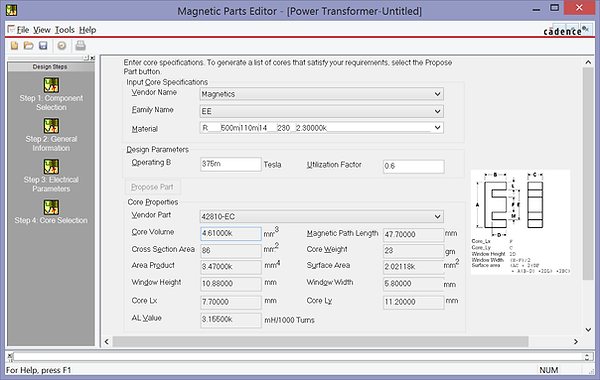Click the 'For Help, press F1' status text
This screenshot has width=600, height=380.
39,370
